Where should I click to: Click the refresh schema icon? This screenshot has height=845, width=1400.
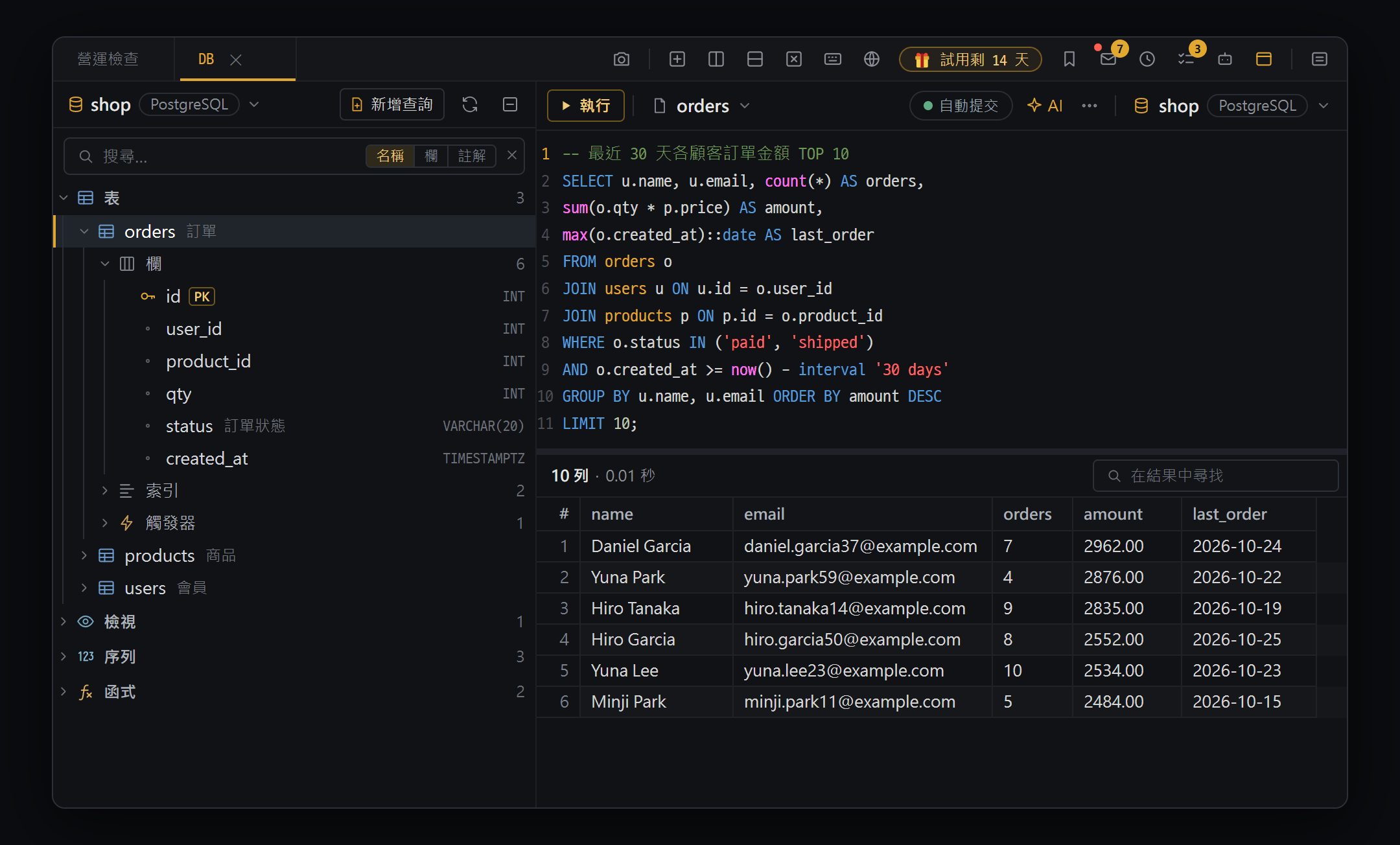pos(470,104)
